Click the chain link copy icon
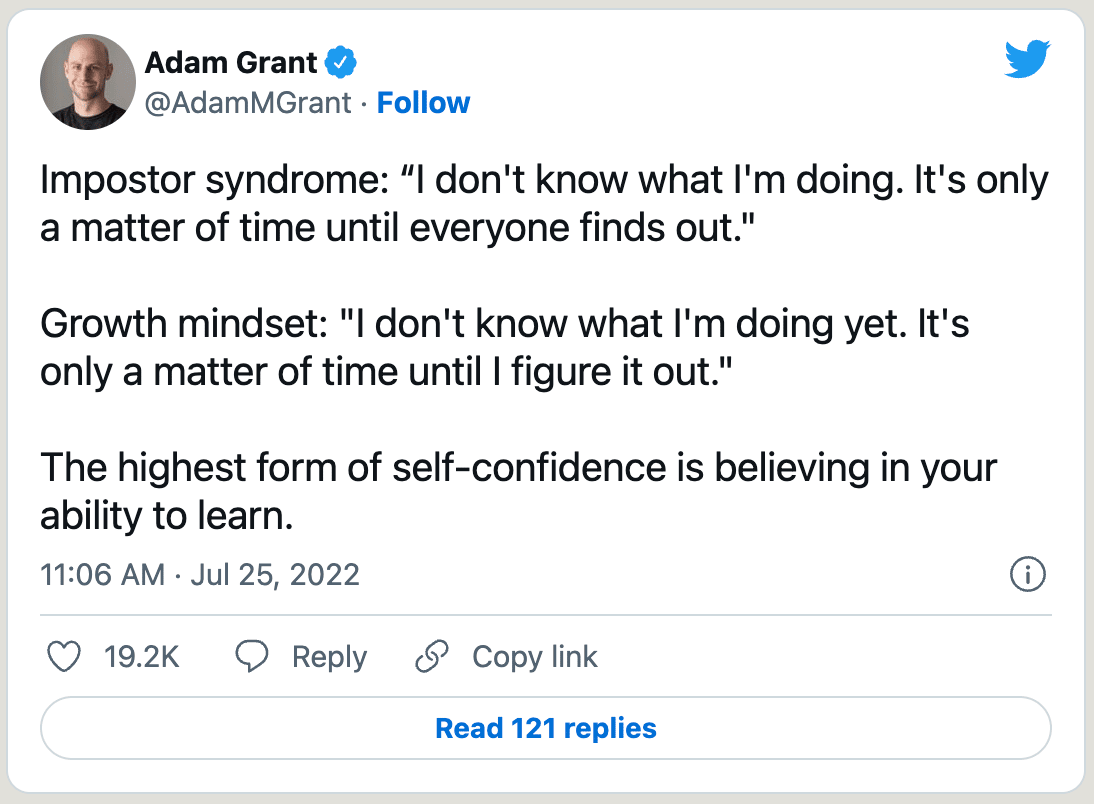The height and width of the screenshot is (804, 1094). pos(431,657)
